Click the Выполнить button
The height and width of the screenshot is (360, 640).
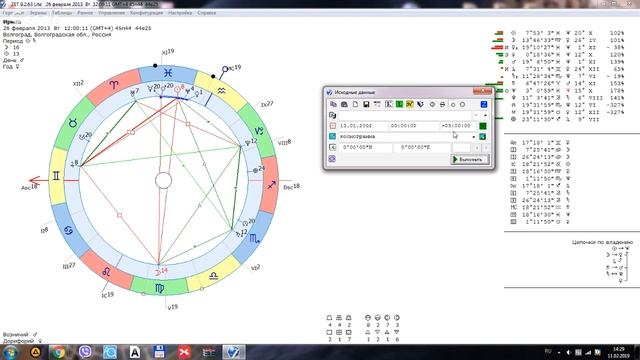click(469, 160)
